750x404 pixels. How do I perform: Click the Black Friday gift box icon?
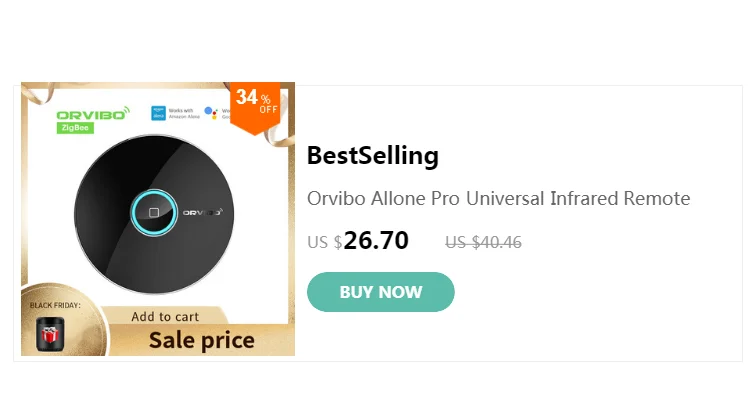50,334
